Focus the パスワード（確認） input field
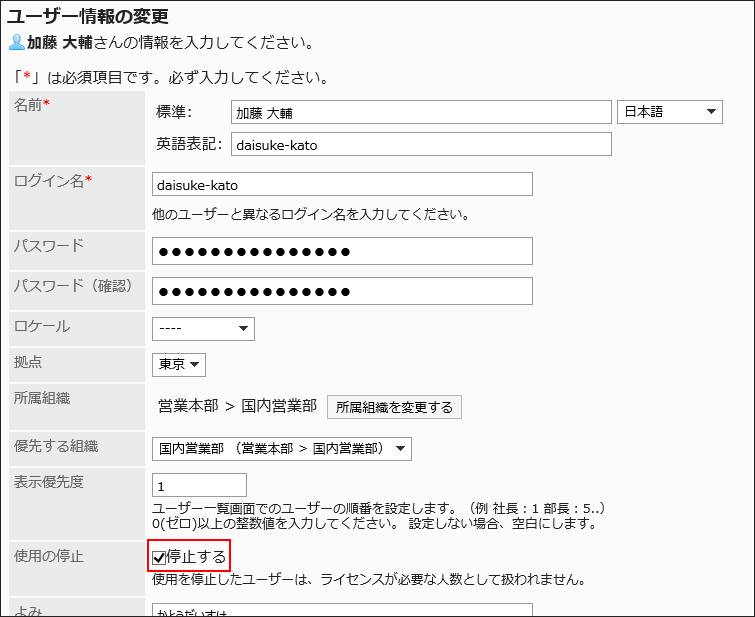 click(x=342, y=291)
